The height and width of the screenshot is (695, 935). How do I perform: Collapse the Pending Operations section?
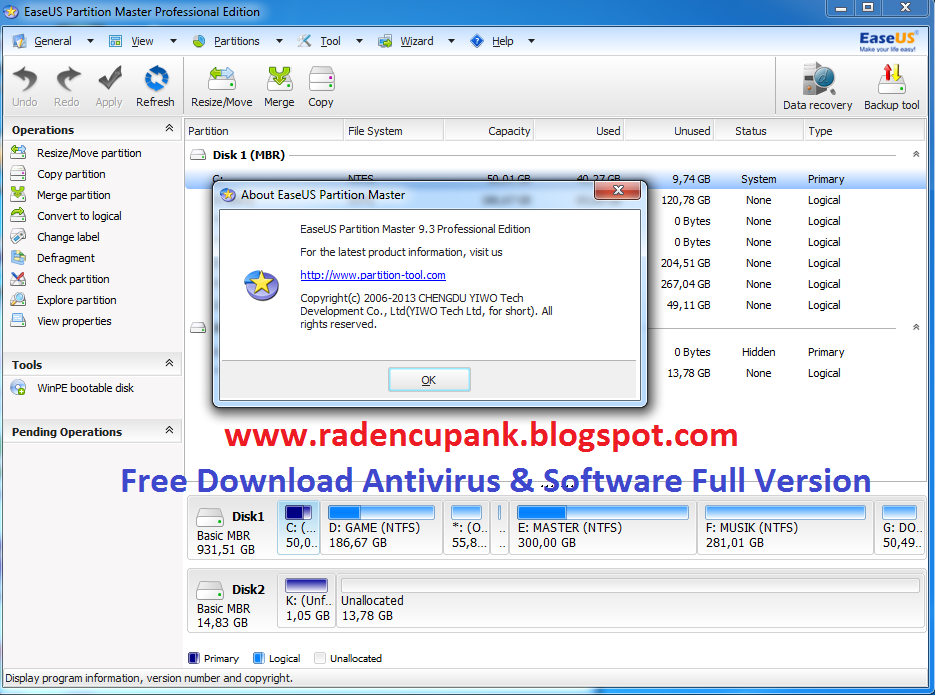click(169, 430)
